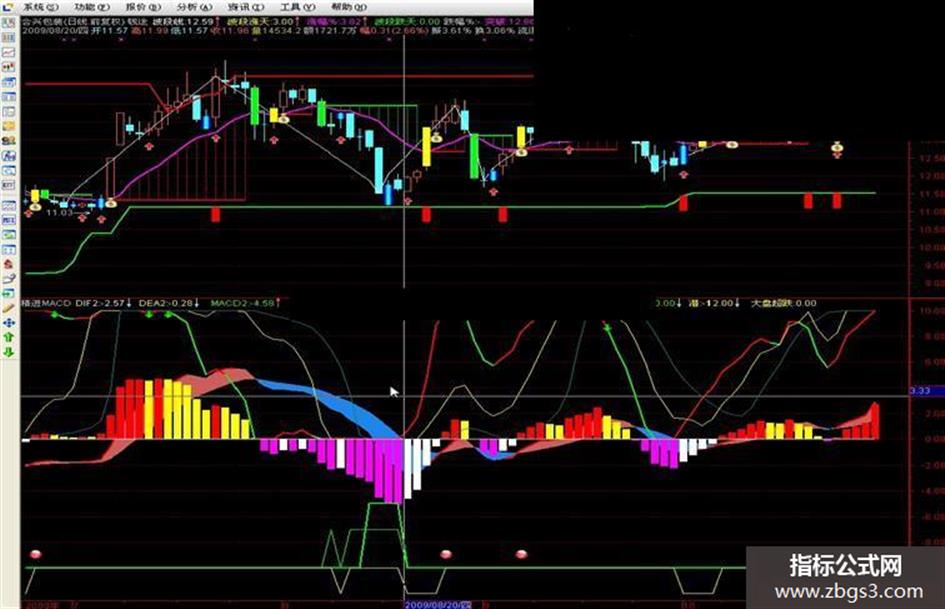Click the DIF2:-2.57 indicator value
Screen dimensions: 945x609
point(100,303)
